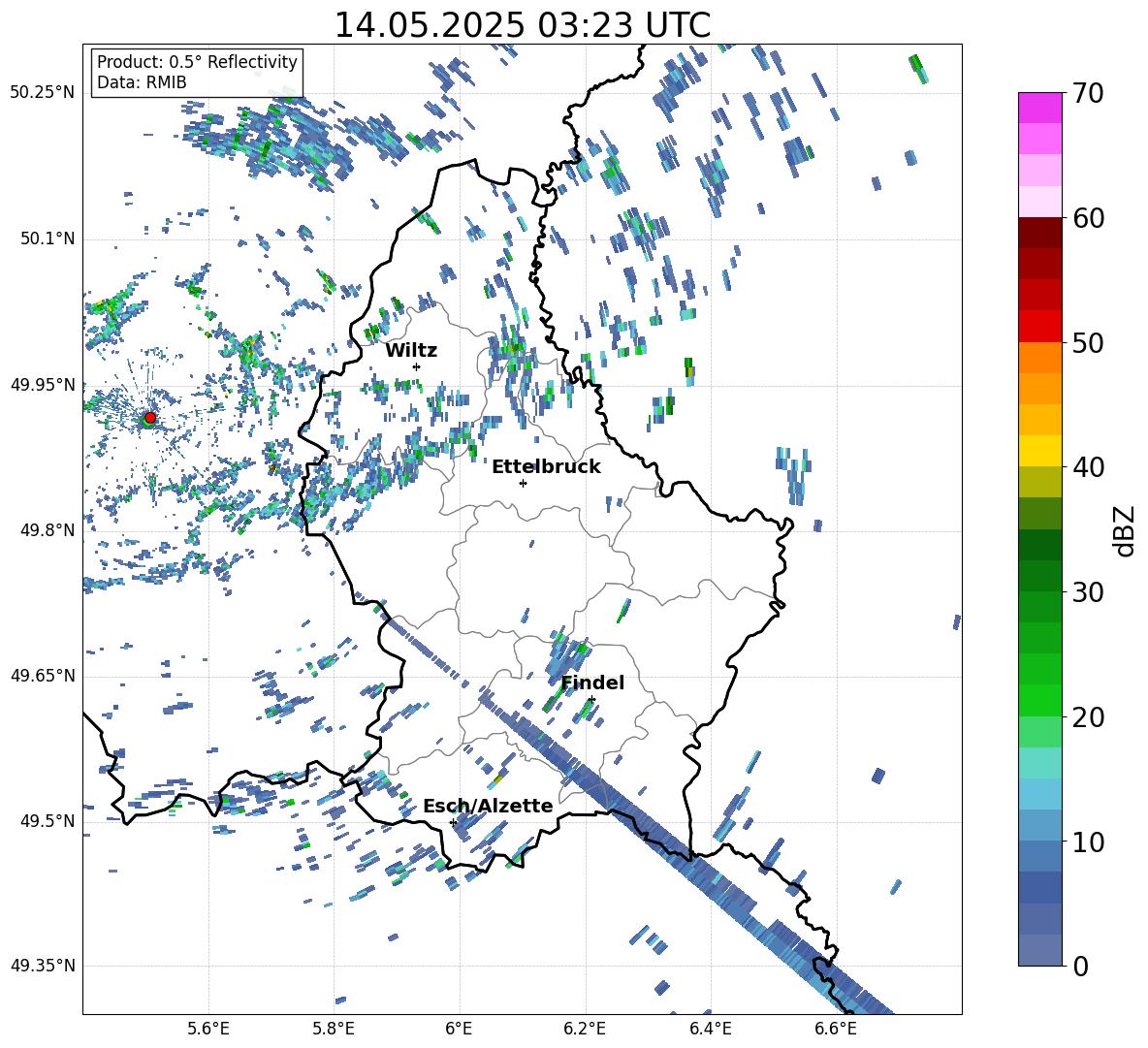Click the dark maroon colorbar segment below 60
This screenshot has width=1148, height=1048.
pos(1040,233)
